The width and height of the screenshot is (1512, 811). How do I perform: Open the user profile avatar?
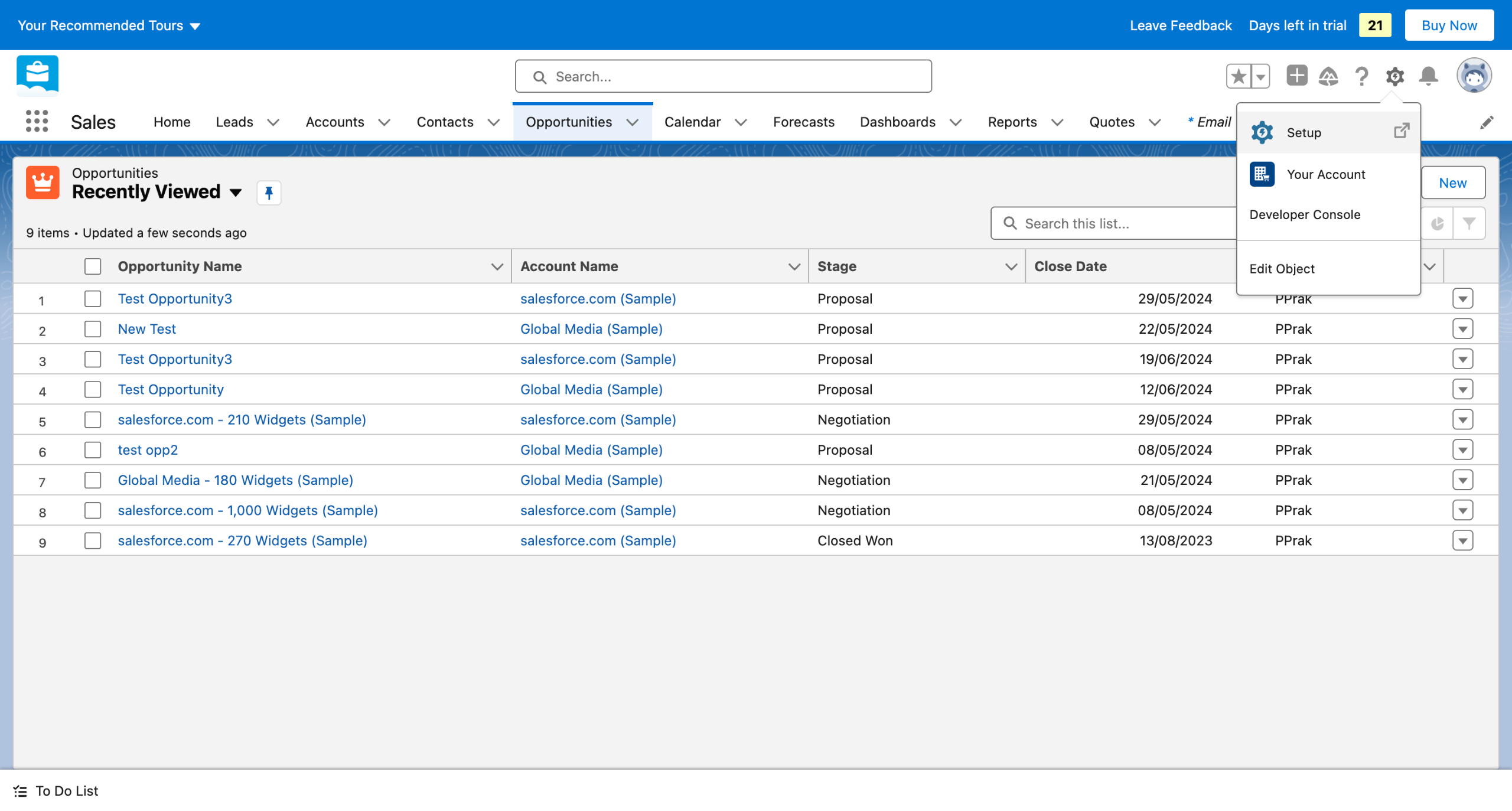1474,76
